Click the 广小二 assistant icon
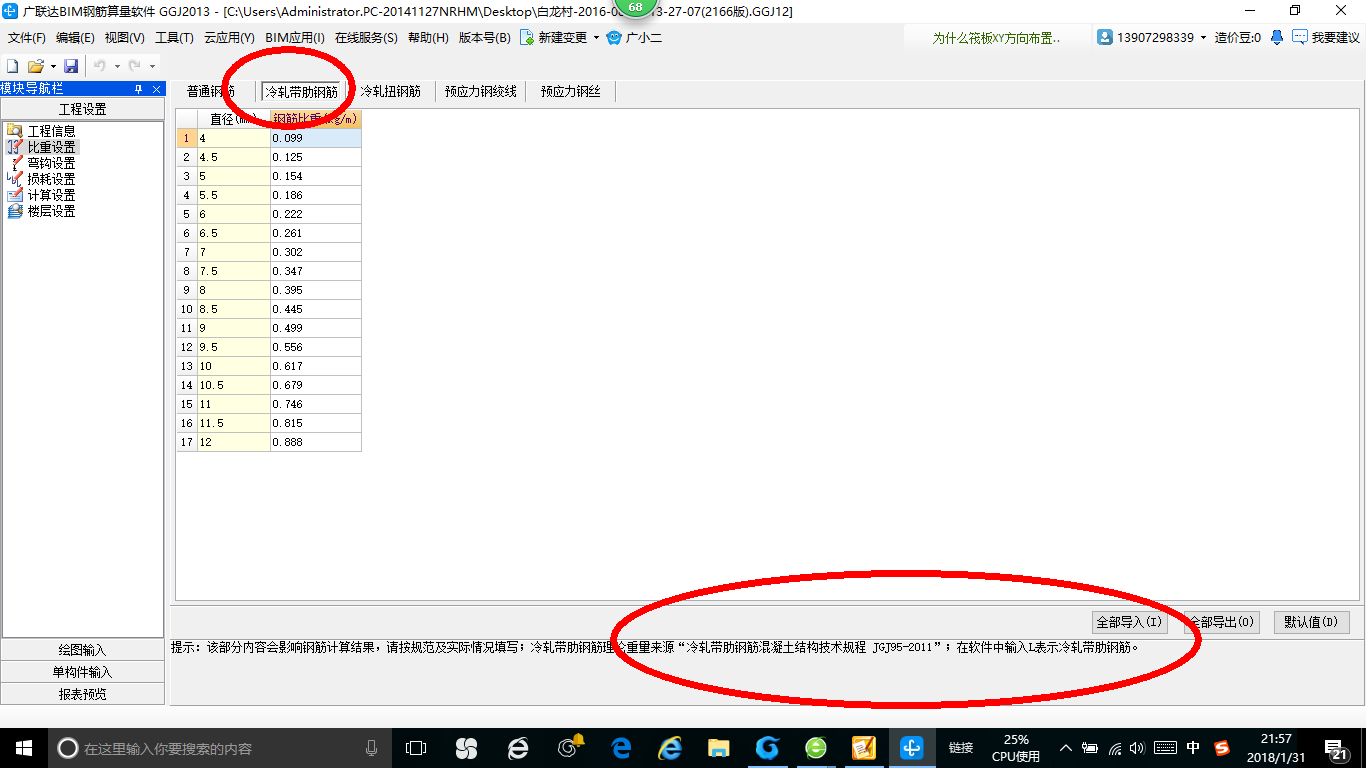Viewport: 1366px width, 768px height. (614, 37)
